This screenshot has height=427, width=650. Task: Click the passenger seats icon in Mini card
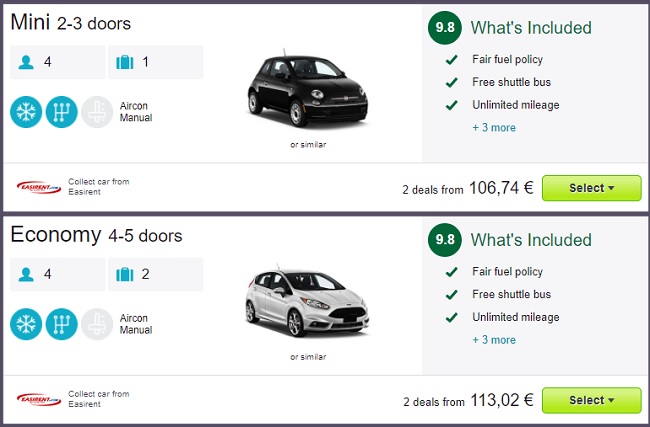(x=26, y=62)
